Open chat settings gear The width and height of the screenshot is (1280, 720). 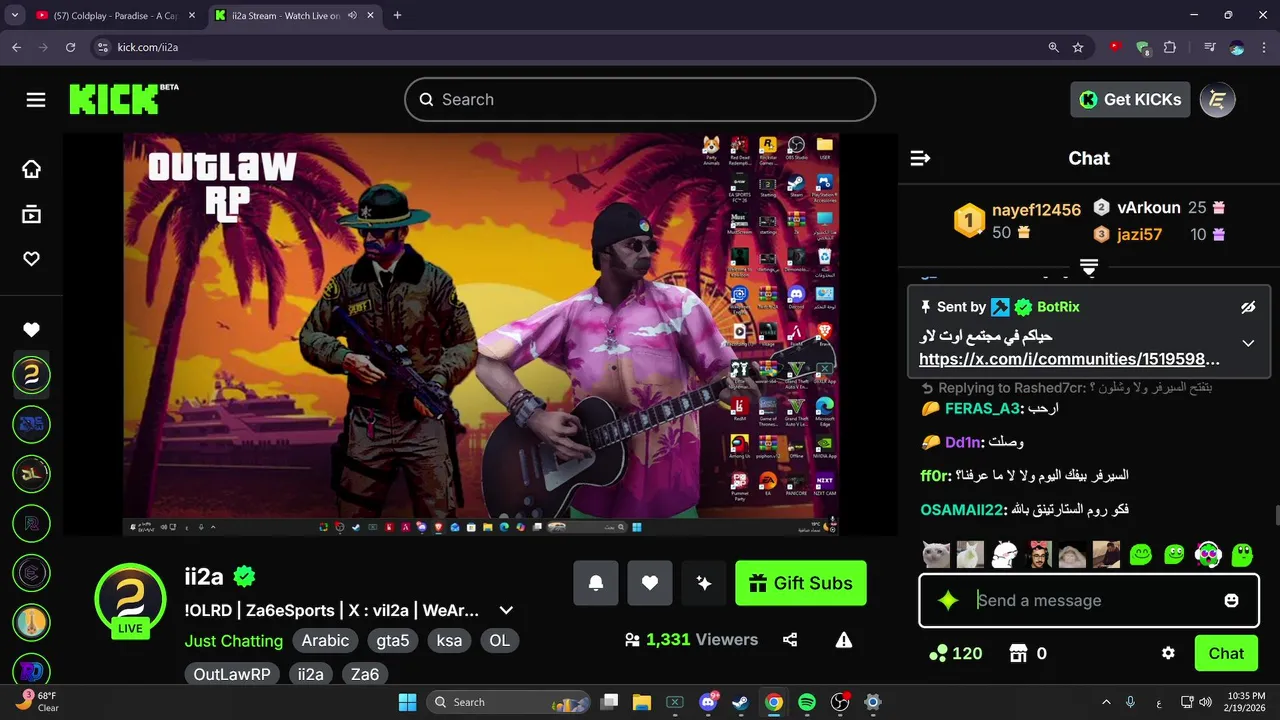(x=1168, y=653)
